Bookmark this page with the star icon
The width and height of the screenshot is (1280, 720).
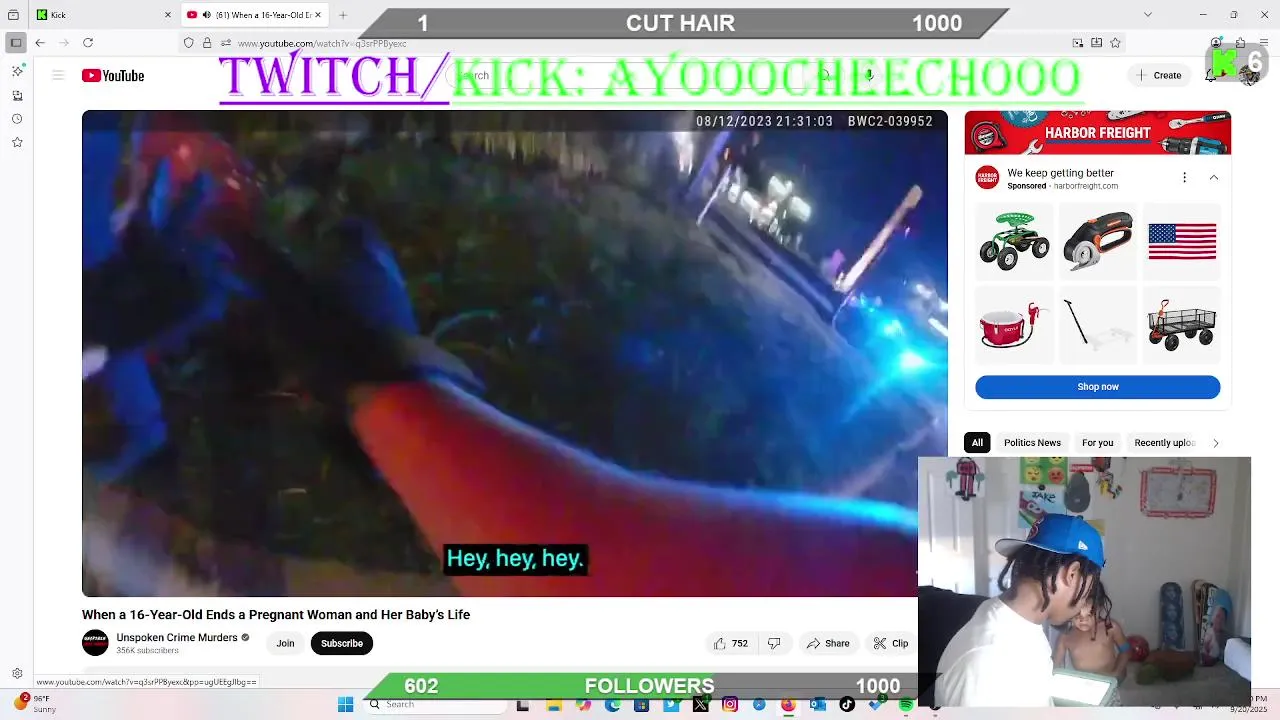1115,43
